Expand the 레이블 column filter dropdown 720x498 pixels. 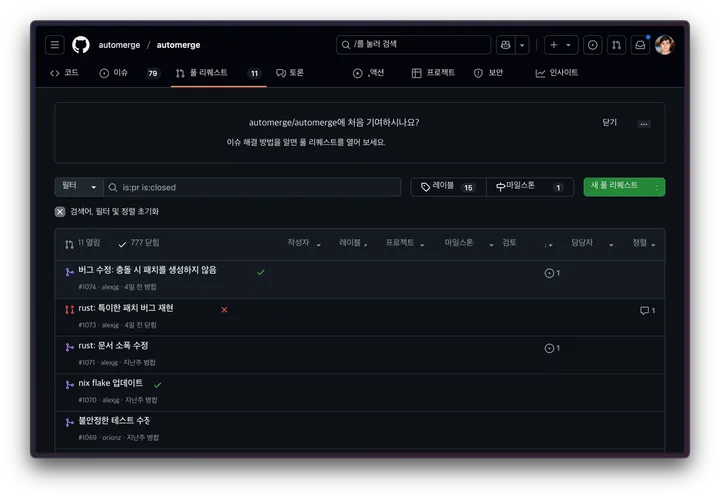(353, 243)
